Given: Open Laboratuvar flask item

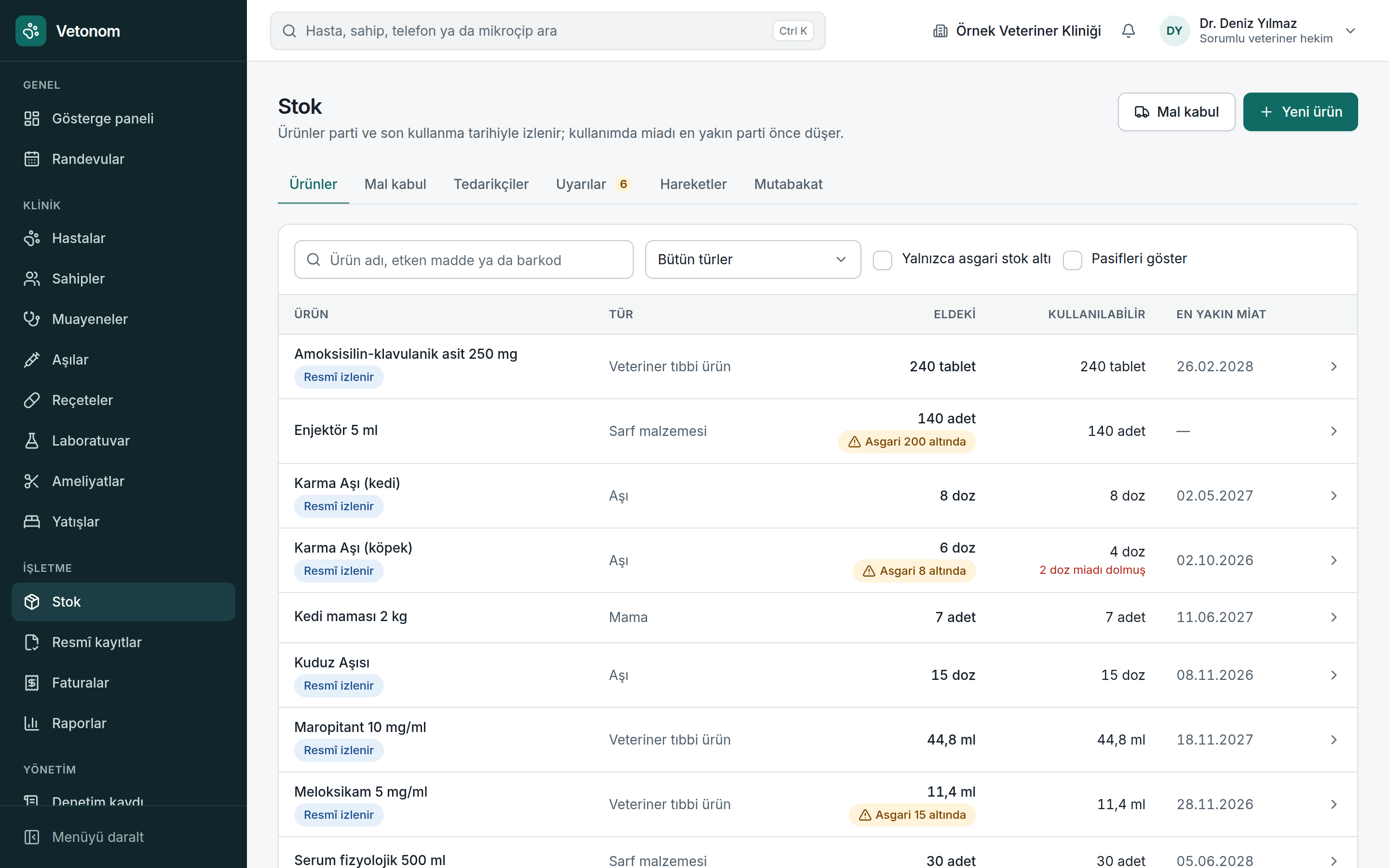Looking at the screenshot, I should [123, 440].
